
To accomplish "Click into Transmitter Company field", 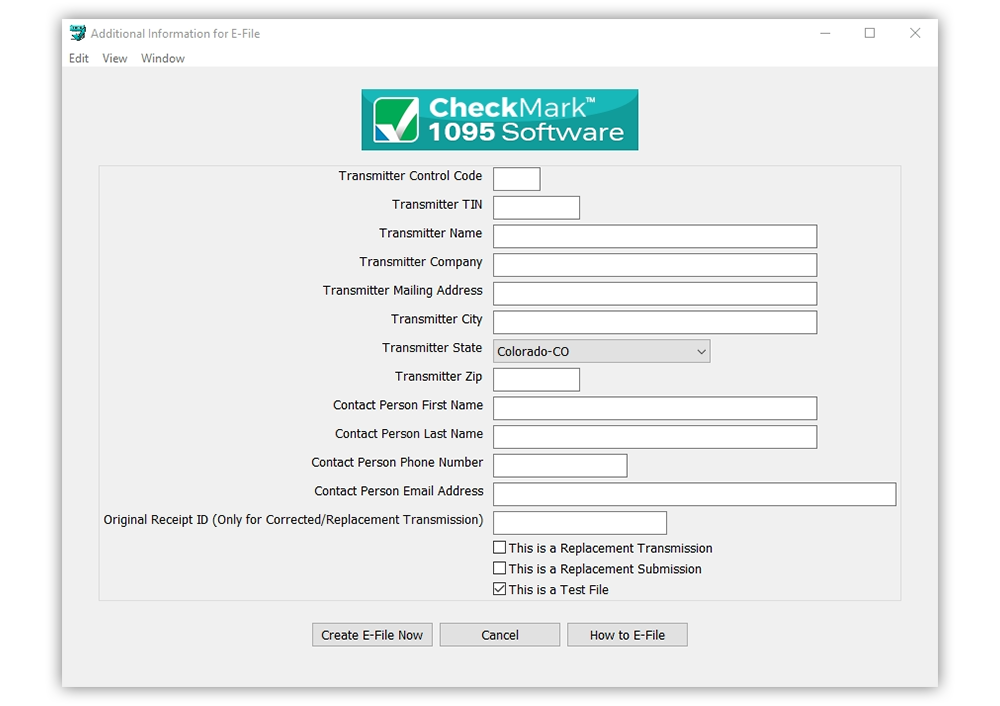I will pyautogui.click(x=655, y=265).
